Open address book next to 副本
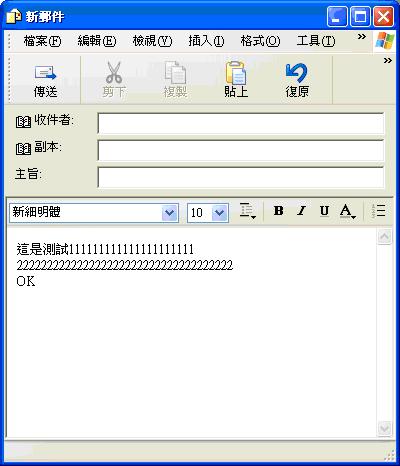The image size is (400, 466). pos(23,149)
